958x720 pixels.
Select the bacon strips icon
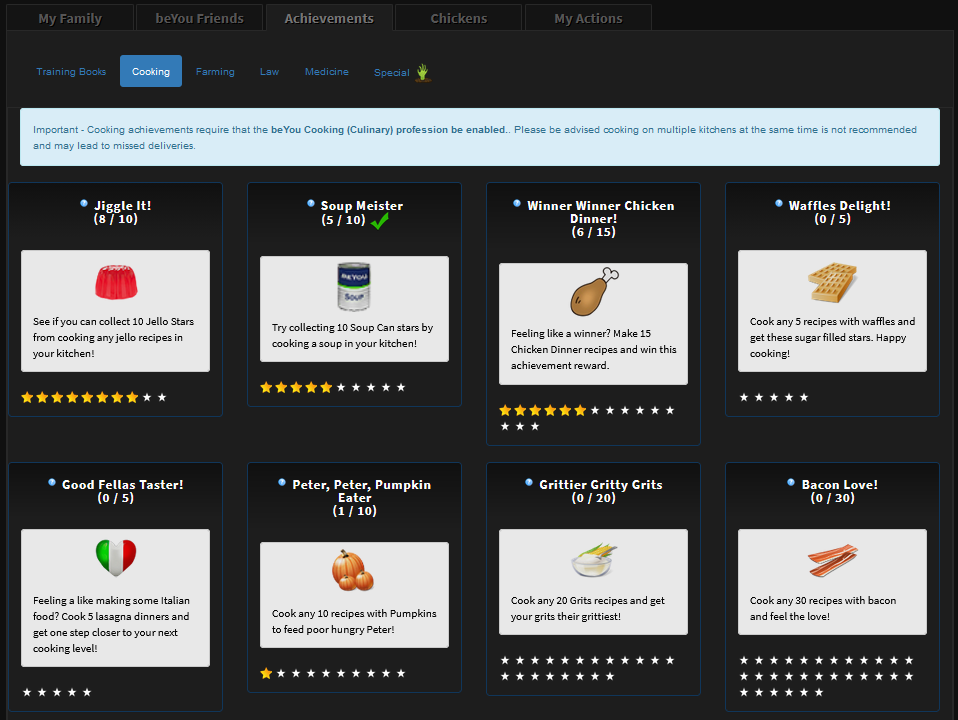click(832, 558)
